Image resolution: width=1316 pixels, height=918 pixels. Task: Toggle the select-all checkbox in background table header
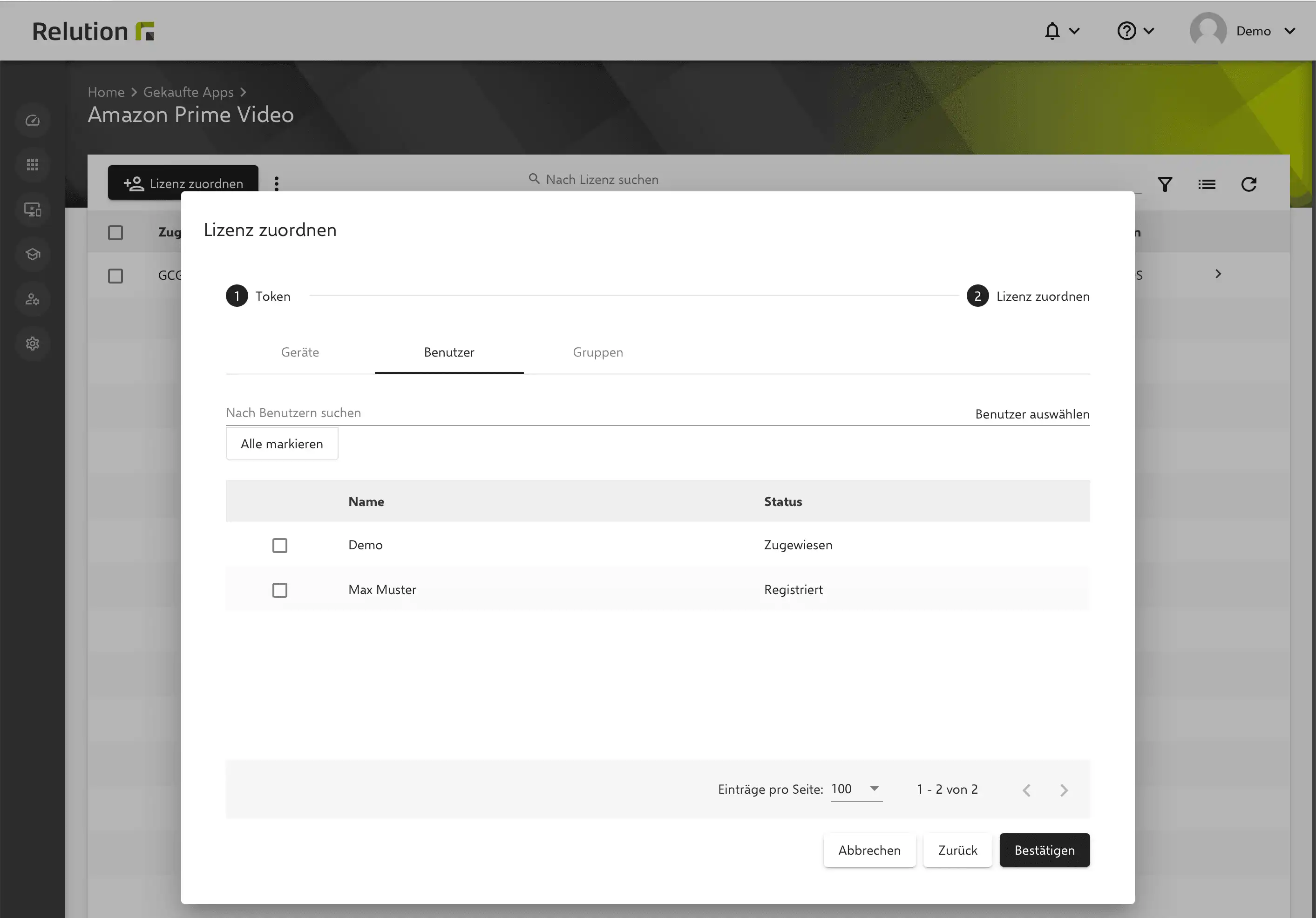115,233
